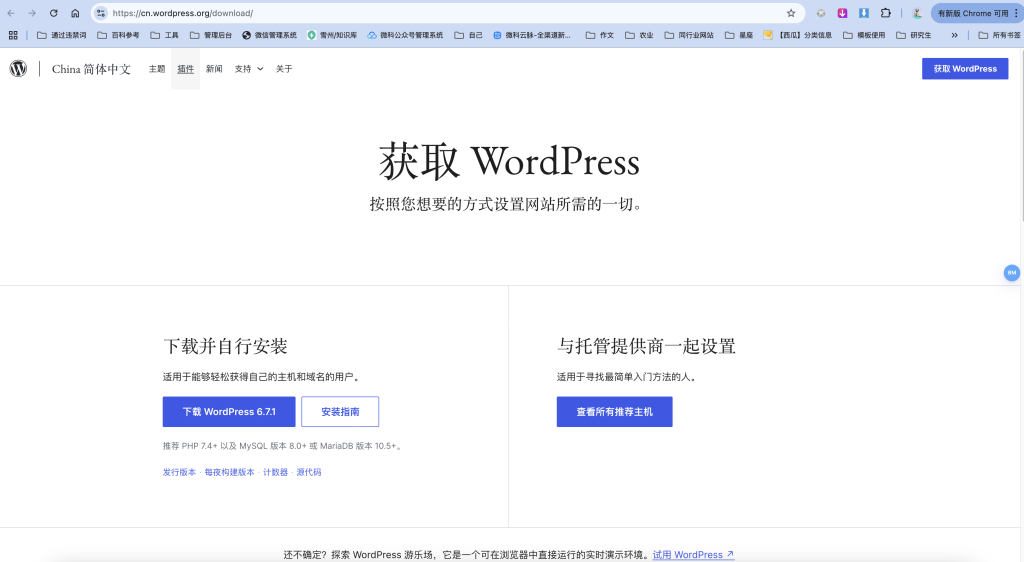Screen dimensions: 1024x562
Task: Open the 微科云脉 bookmark
Action: coord(532,35)
